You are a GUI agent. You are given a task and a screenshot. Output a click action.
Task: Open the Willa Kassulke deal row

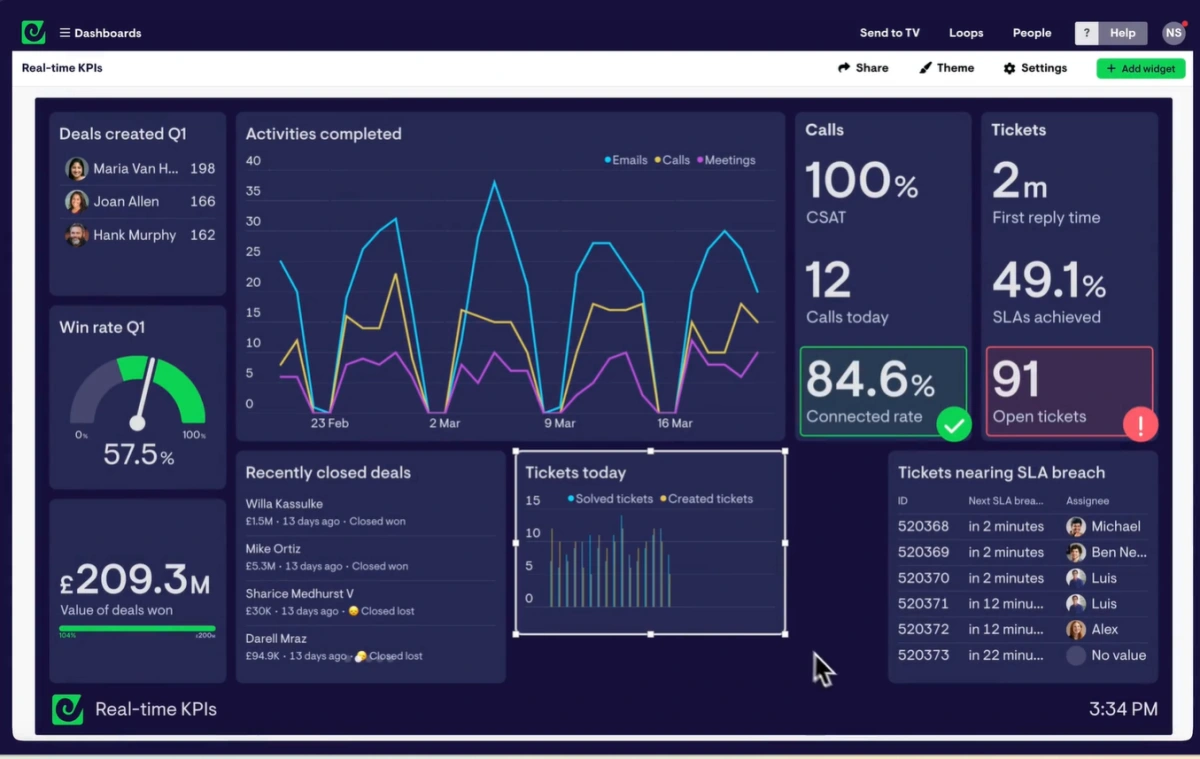click(370, 512)
